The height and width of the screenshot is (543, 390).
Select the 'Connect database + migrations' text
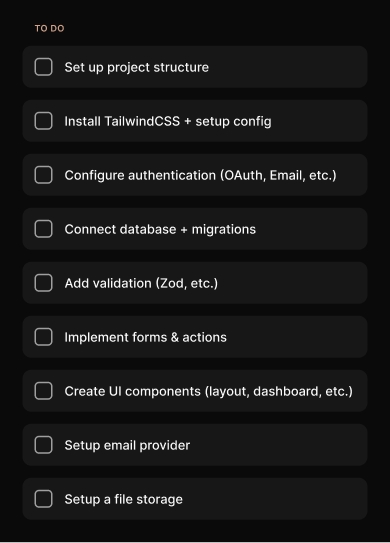[x=160, y=230]
